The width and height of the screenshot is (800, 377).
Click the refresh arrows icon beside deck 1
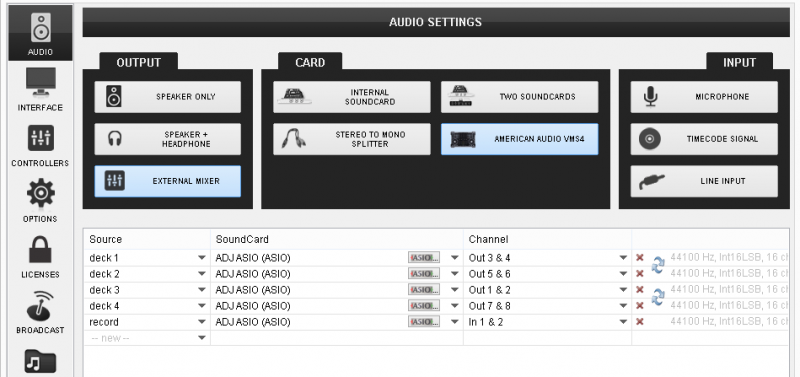[x=658, y=265]
